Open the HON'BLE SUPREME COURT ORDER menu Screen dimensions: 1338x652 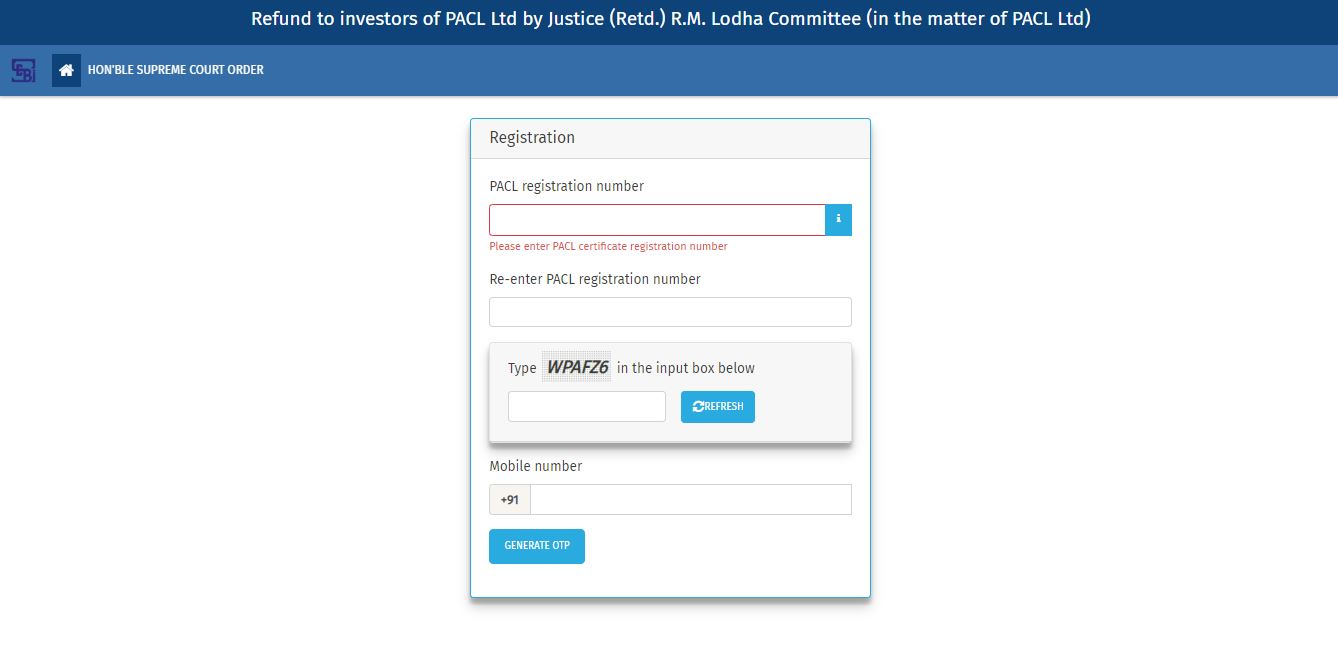click(x=176, y=70)
